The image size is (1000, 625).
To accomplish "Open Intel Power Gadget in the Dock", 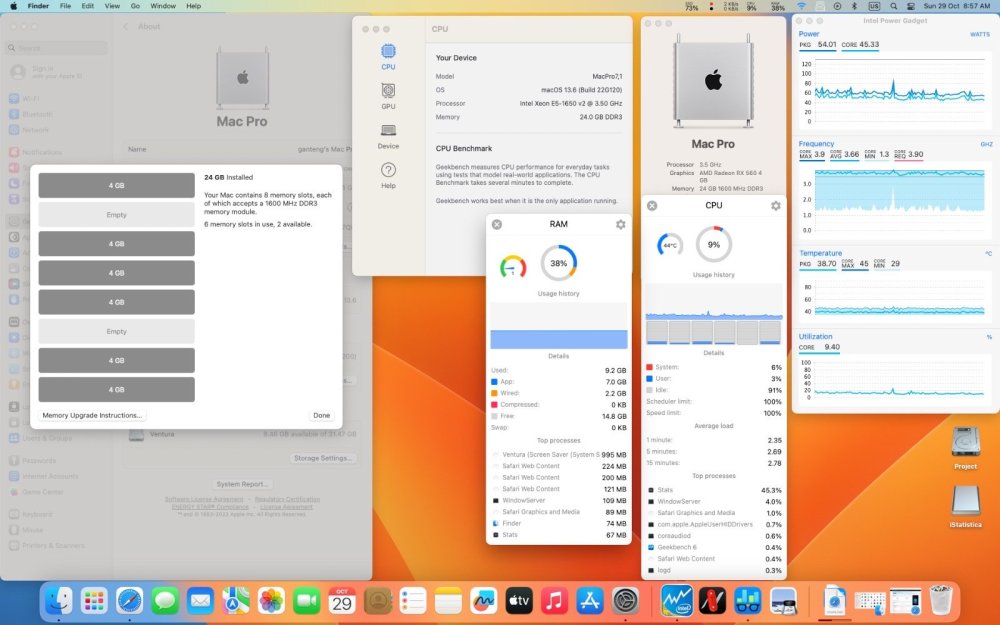I will click(677, 601).
